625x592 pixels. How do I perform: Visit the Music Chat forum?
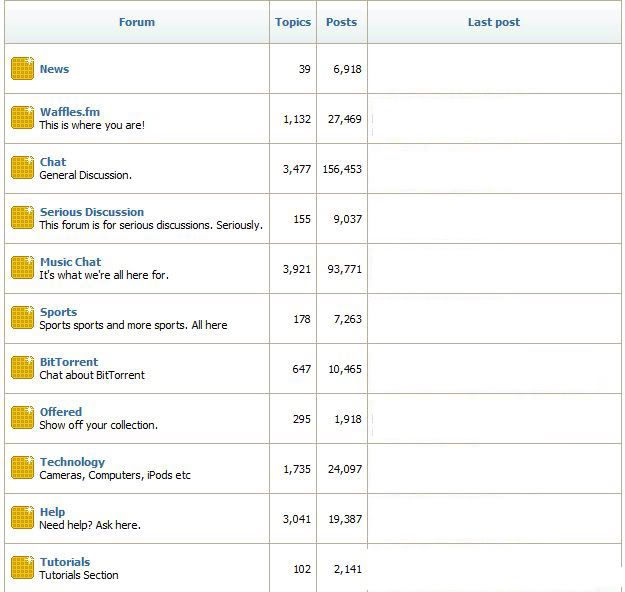[x=70, y=262]
